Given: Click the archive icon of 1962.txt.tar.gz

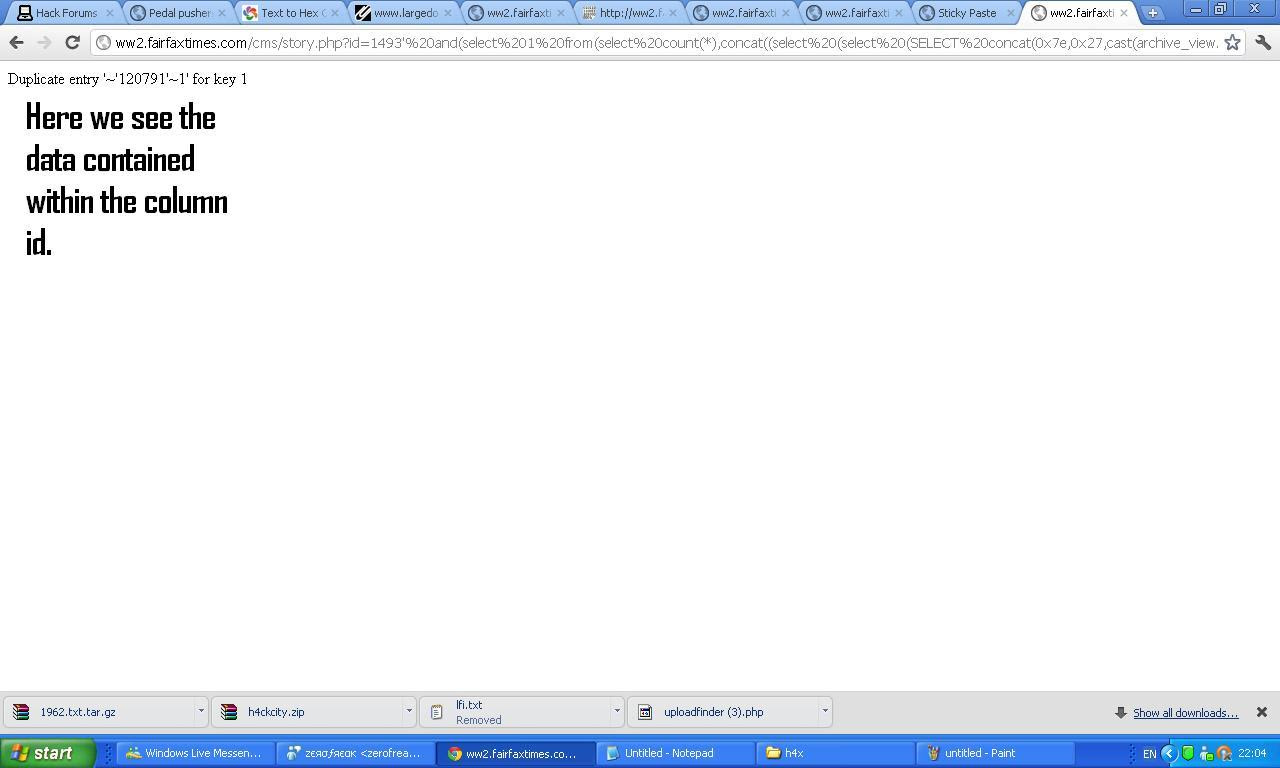Looking at the screenshot, I should click(x=21, y=712).
